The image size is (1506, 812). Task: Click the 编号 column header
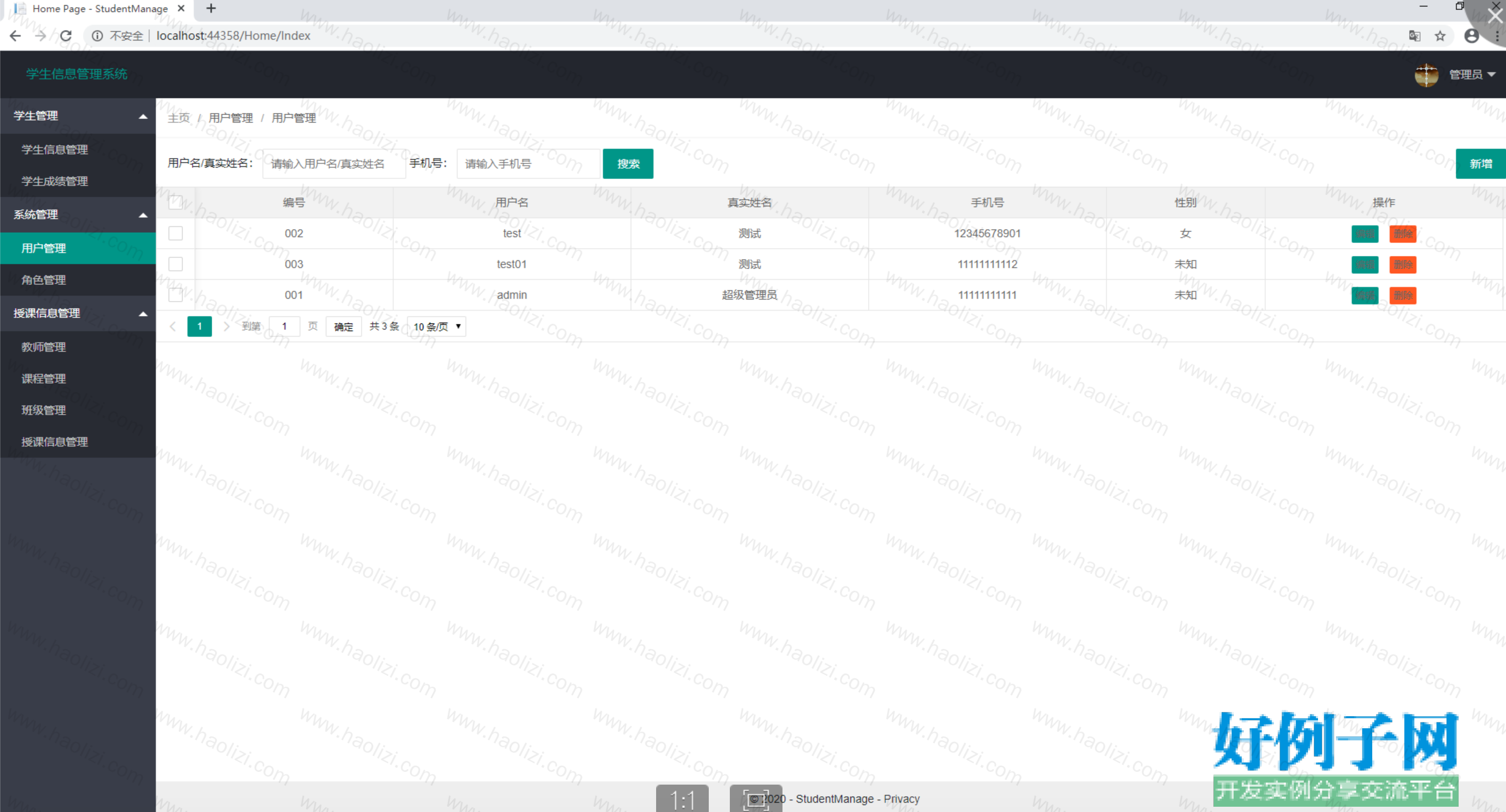(294, 202)
